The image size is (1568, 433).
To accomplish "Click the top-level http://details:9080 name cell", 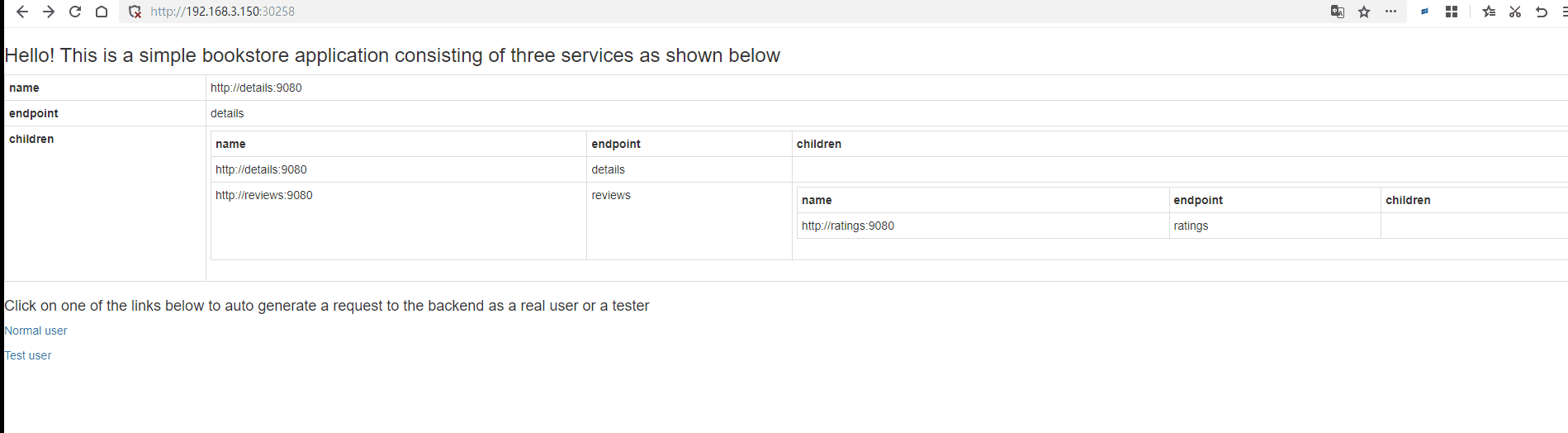I will [256, 88].
